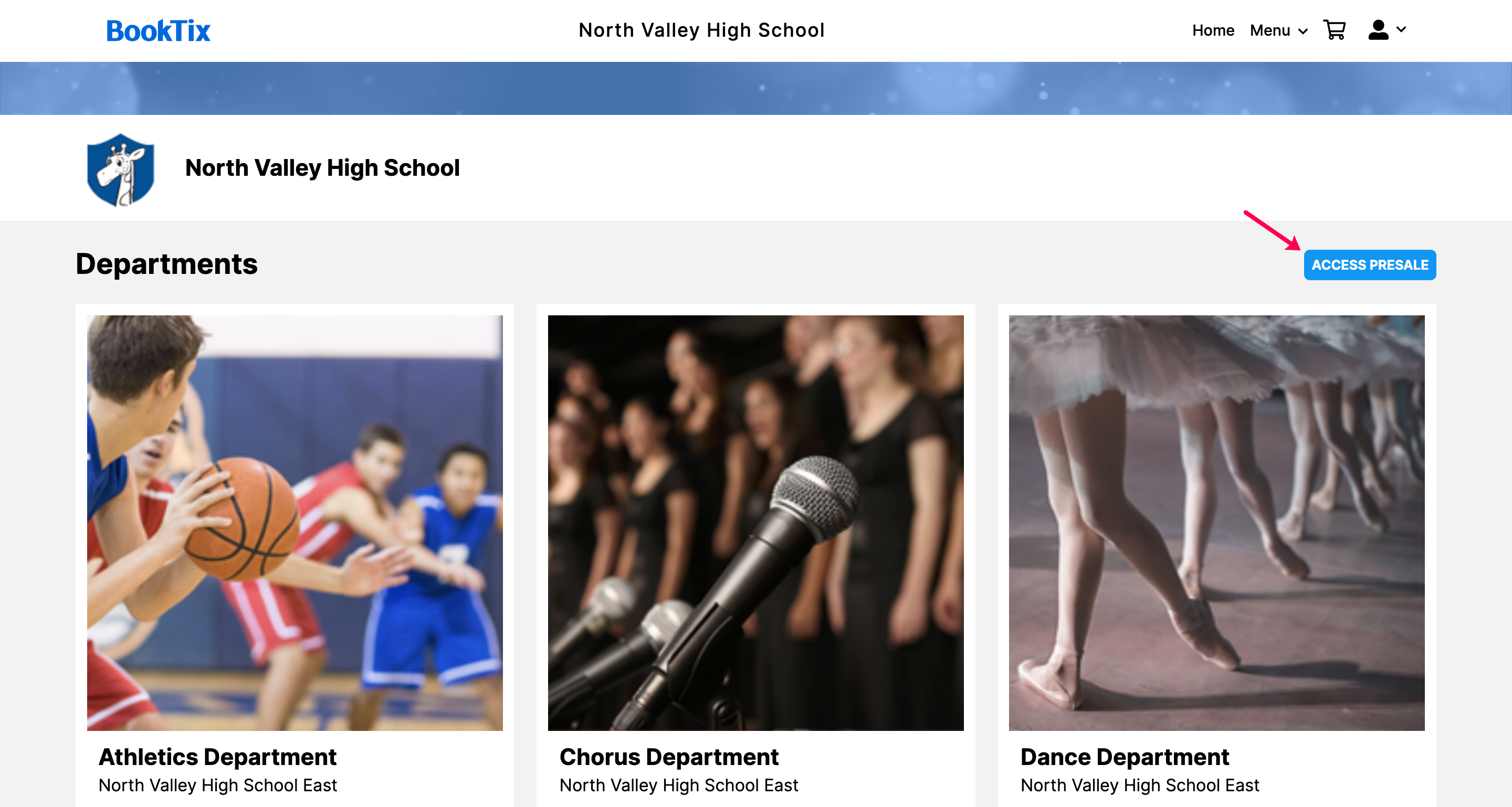Open the shopping cart icon
The width and height of the screenshot is (1512, 807).
pos(1334,30)
